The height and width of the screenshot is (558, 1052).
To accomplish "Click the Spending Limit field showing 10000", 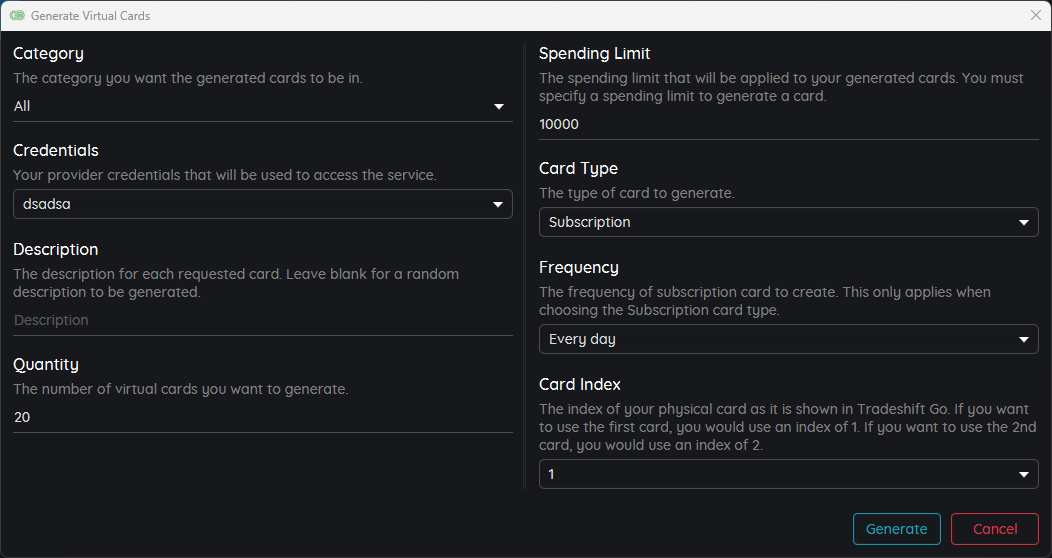I will (x=788, y=124).
